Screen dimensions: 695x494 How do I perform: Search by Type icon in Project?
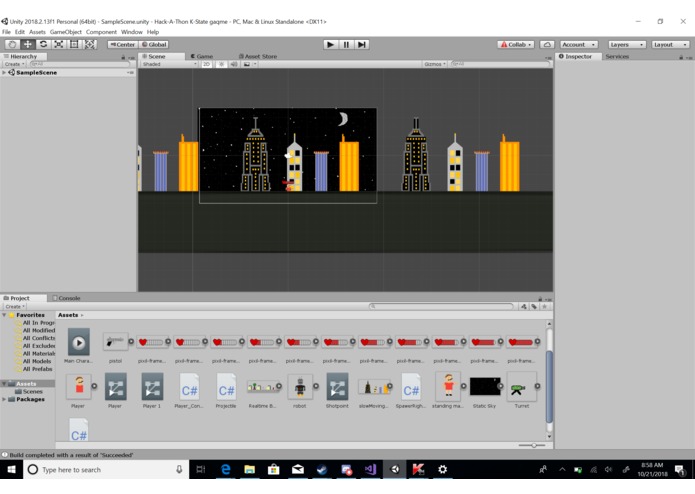[524, 307]
